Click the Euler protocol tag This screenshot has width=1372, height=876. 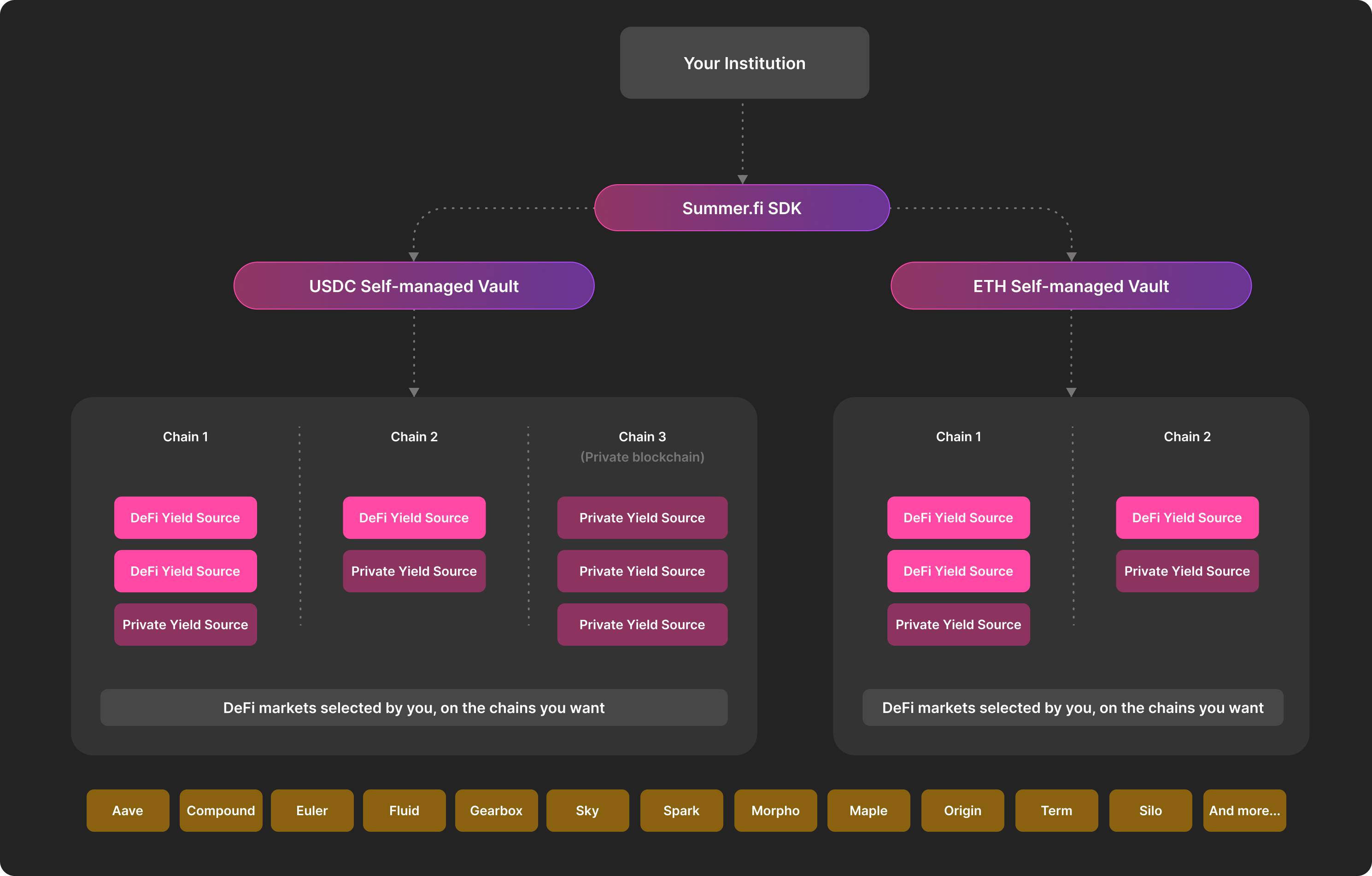[311, 810]
